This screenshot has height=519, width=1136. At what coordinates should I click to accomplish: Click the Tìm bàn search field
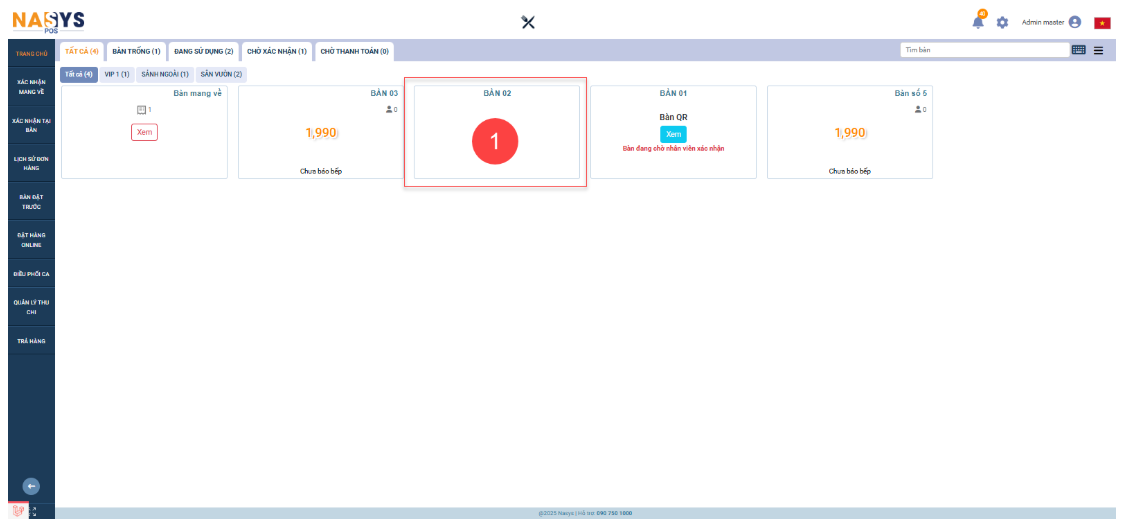click(x=983, y=50)
